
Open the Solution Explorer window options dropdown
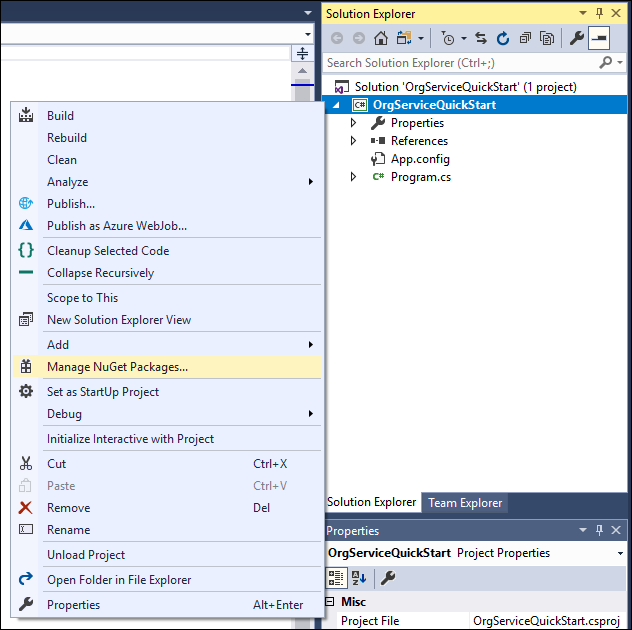(x=582, y=13)
